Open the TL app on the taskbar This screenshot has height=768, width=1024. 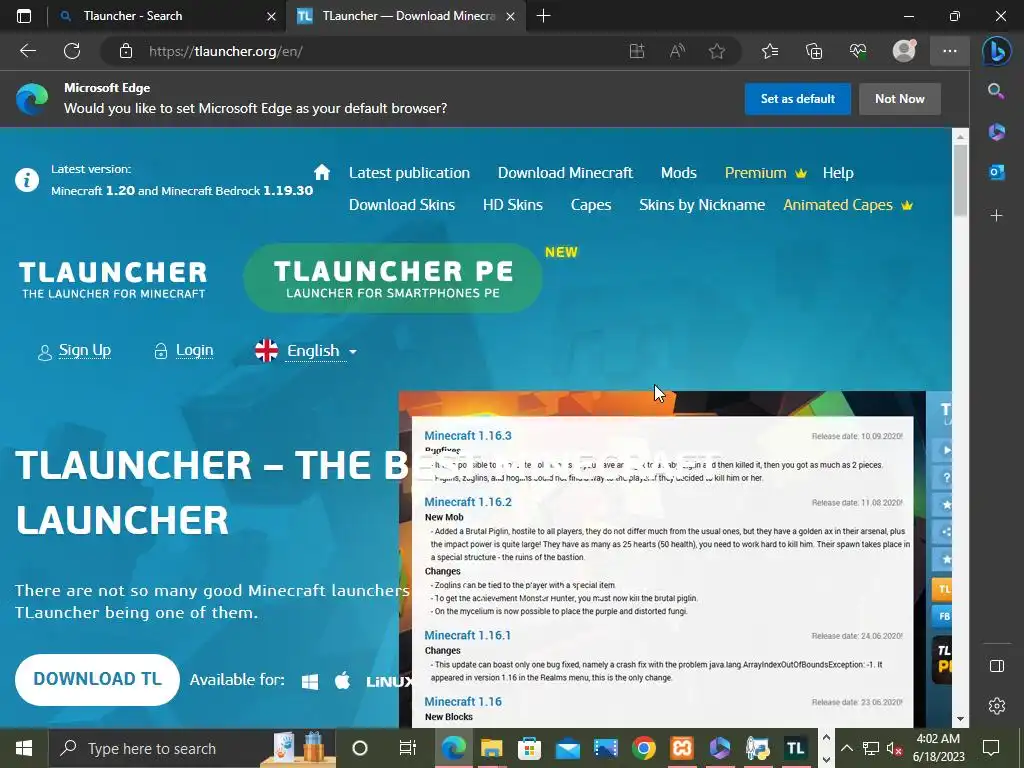(795, 748)
